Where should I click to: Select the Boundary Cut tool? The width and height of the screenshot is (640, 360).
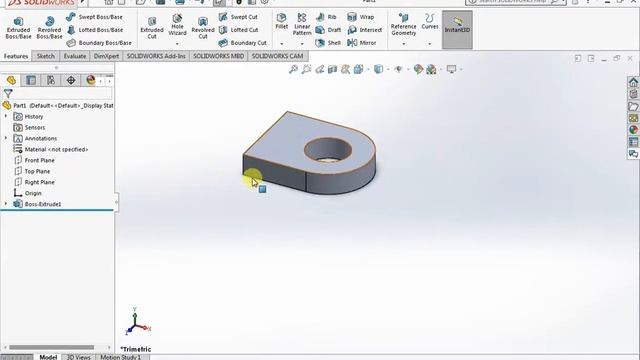click(242, 42)
